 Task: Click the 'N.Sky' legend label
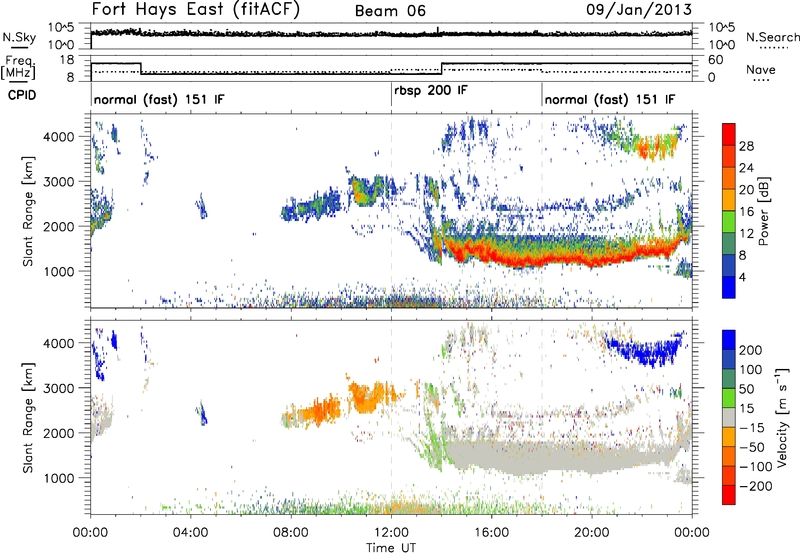(19, 37)
